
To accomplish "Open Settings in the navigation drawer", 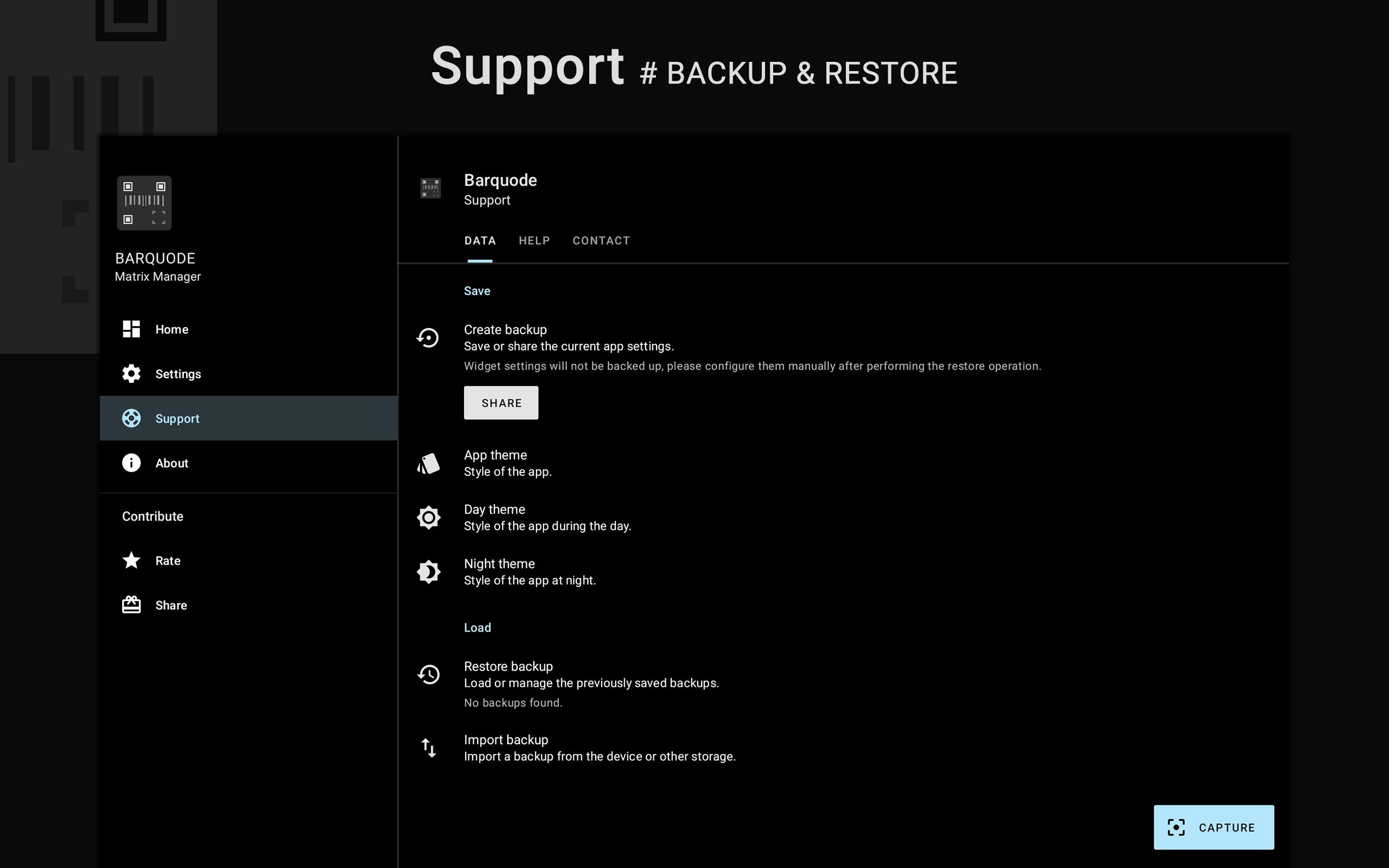I will coord(249,374).
